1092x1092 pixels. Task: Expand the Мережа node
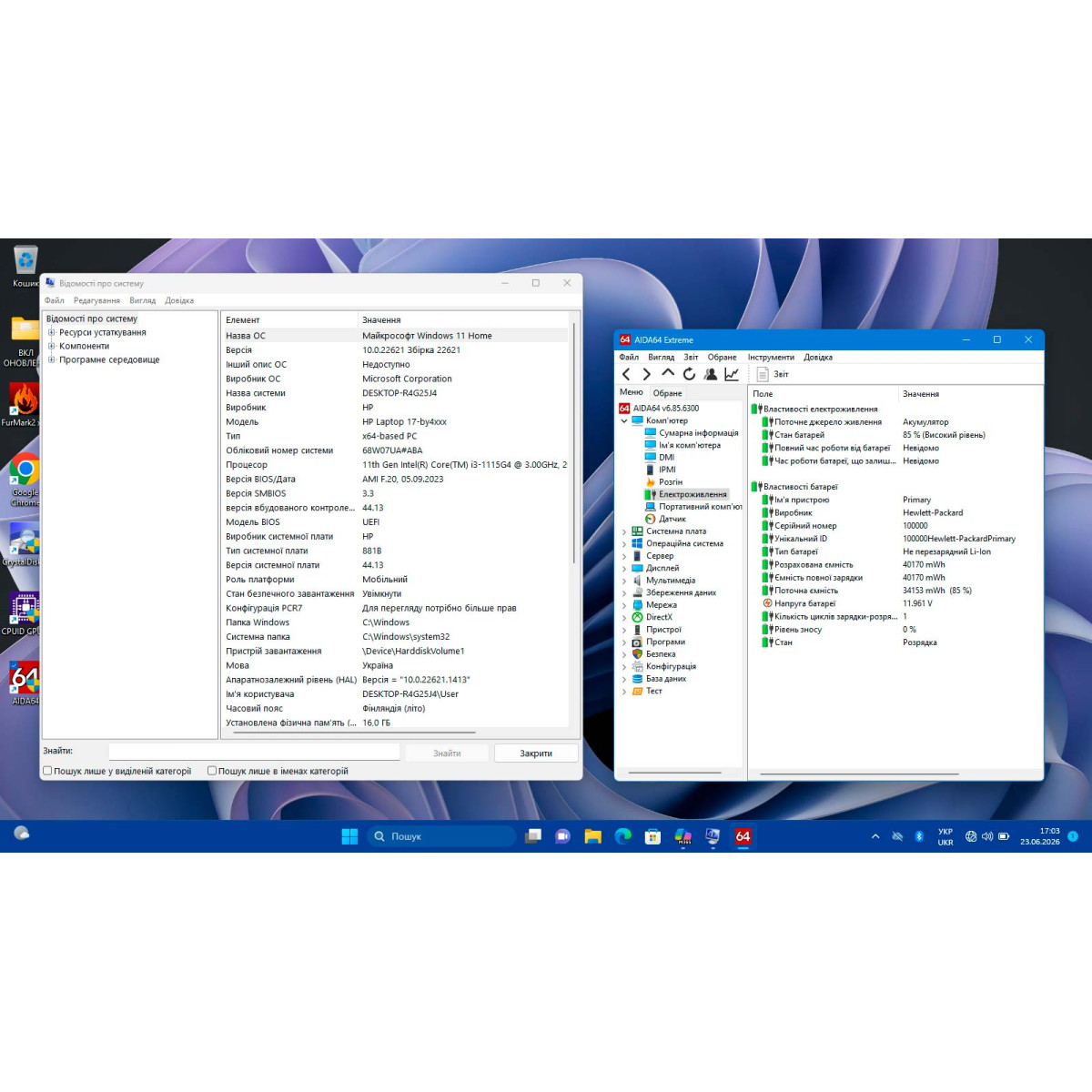tap(624, 605)
